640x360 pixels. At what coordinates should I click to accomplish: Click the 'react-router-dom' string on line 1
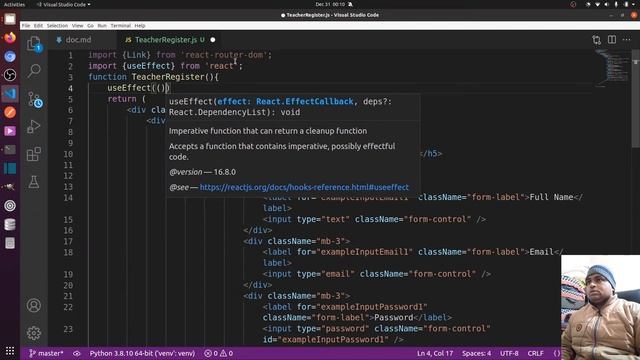click(x=224, y=55)
